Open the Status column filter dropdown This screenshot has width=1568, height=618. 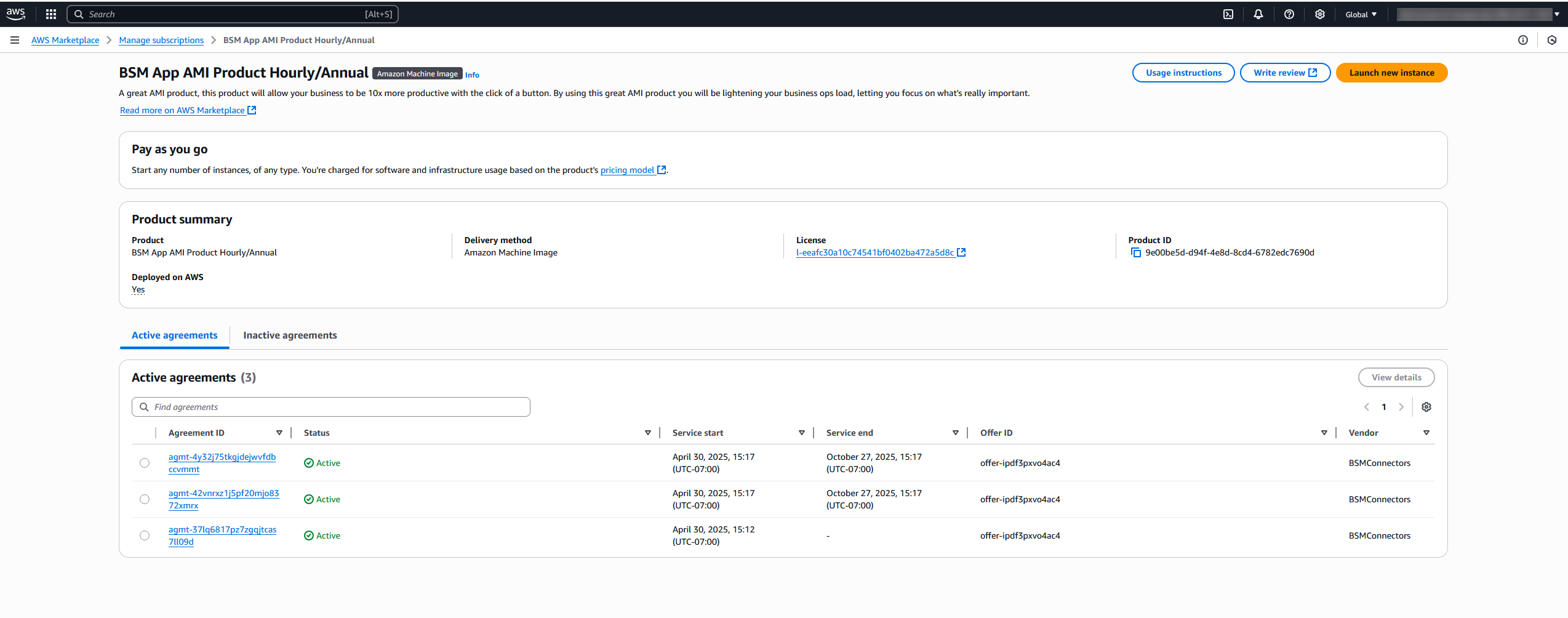pos(648,432)
